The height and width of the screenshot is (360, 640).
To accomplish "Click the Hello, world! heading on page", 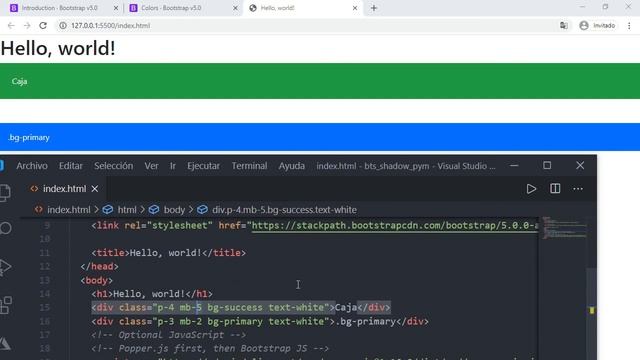I will point(58,48).
